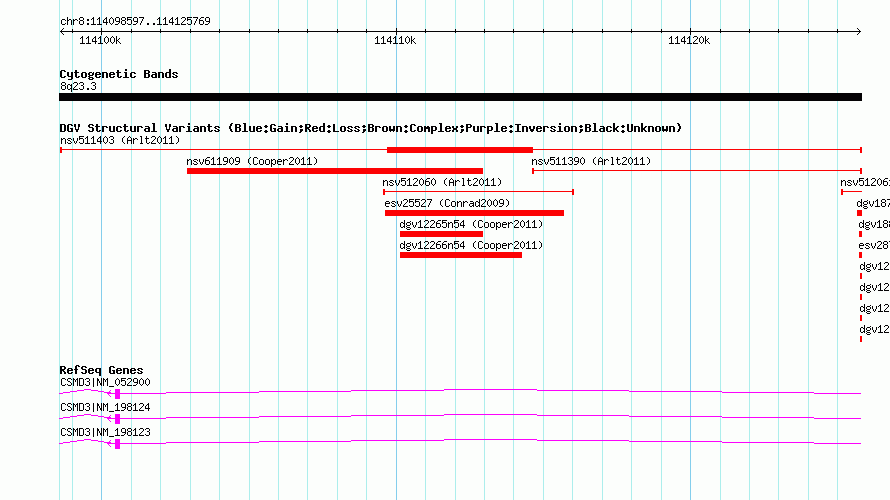This screenshot has height=500, width=890.
Task: Select the dgv12266n54 (Cooper2011) label
Action: [471, 245]
